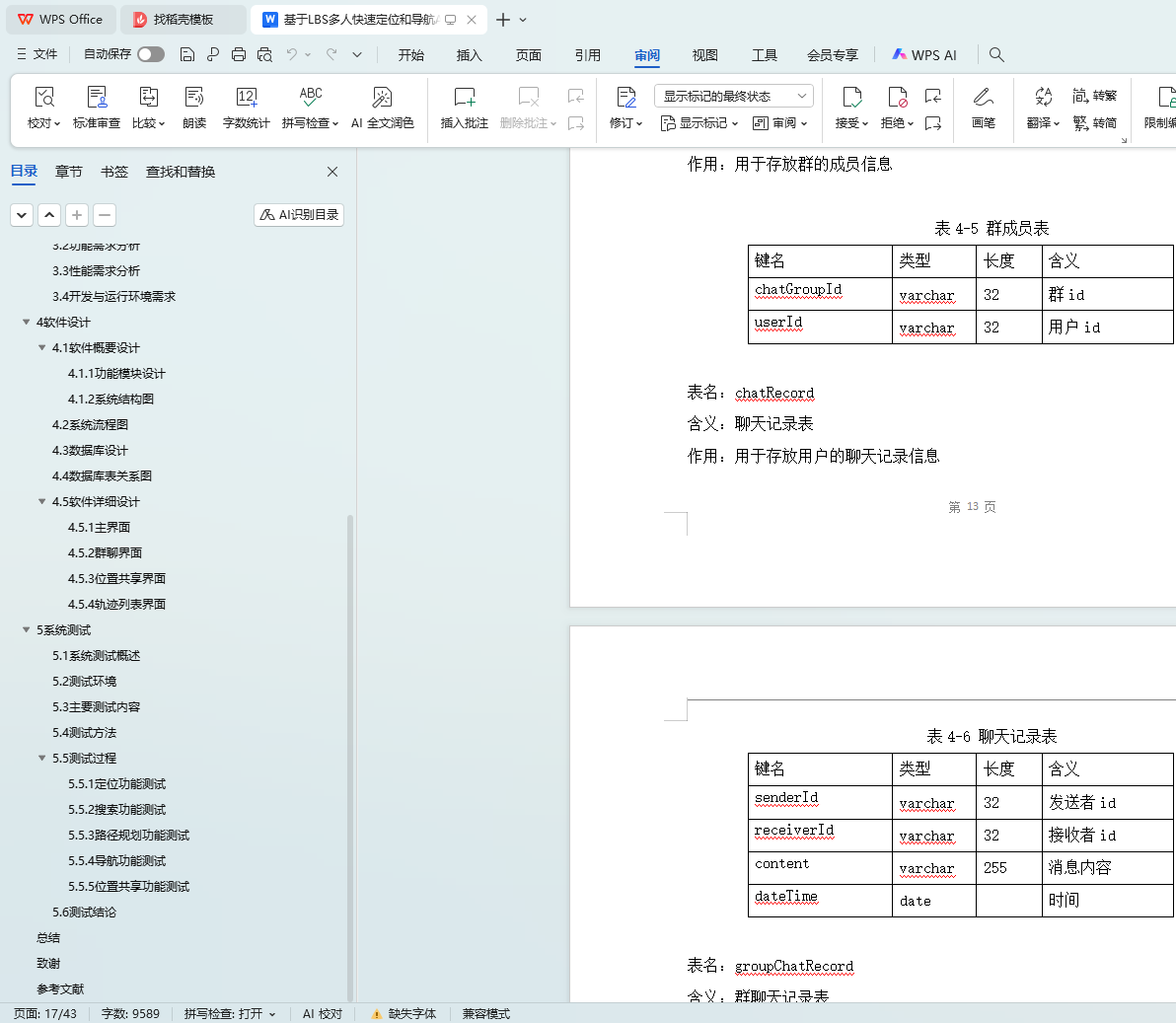Viewport: 1176px width, 1023px height.
Task: Open the 显示标记的最终状态 dropdown
Action: click(x=733, y=96)
